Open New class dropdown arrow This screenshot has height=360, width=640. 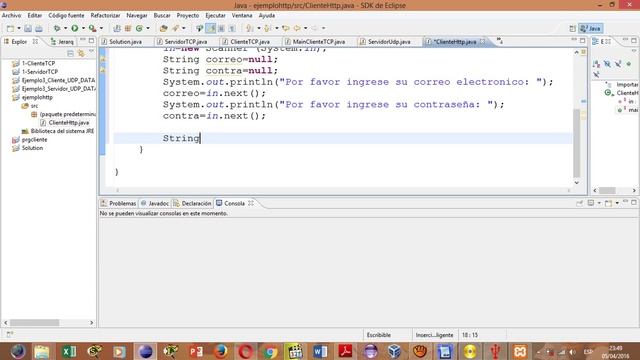[x=148, y=28]
